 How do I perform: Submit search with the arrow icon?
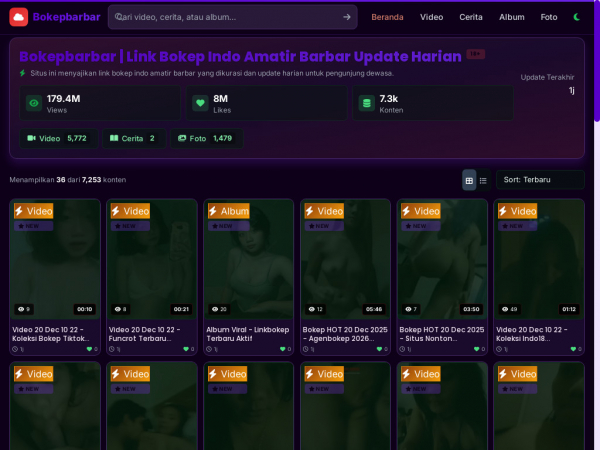[x=347, y=17]
